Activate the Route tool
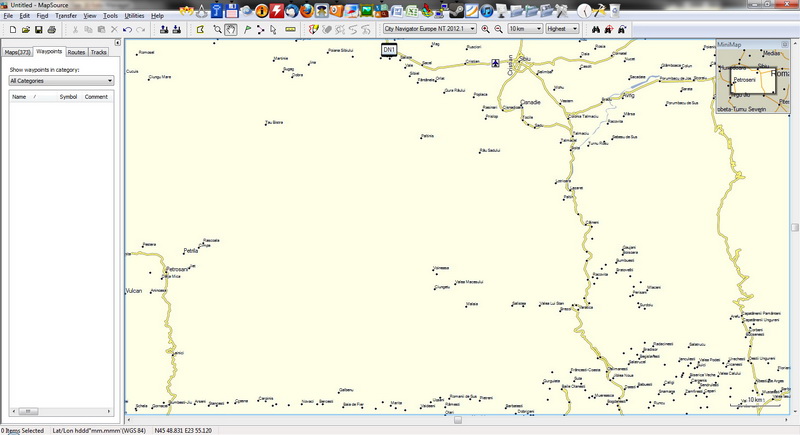This screenshot has width=800, height=435. coord(261,30)
